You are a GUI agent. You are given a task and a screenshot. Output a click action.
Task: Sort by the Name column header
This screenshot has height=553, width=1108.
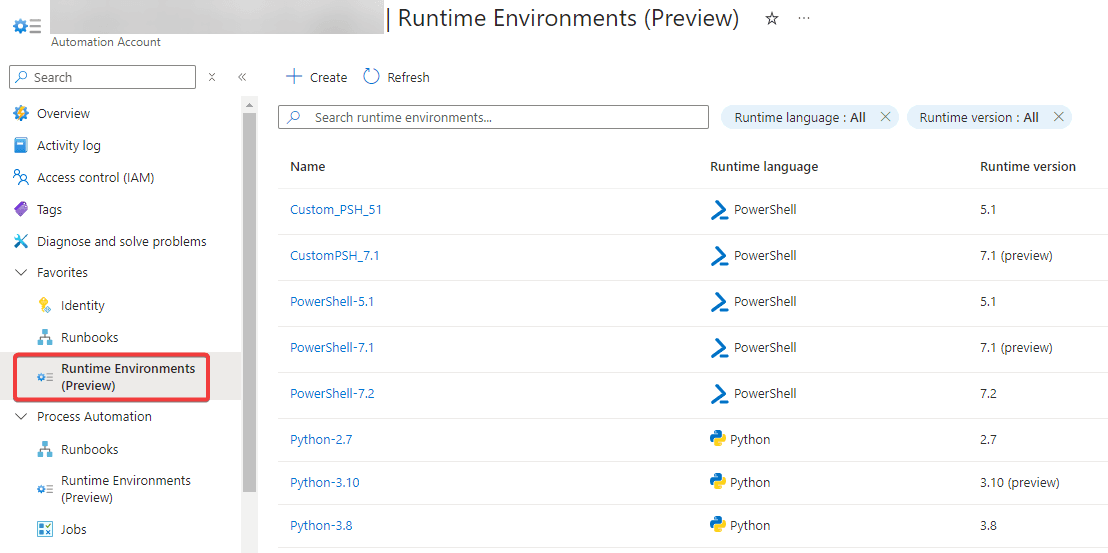(308, 167)
